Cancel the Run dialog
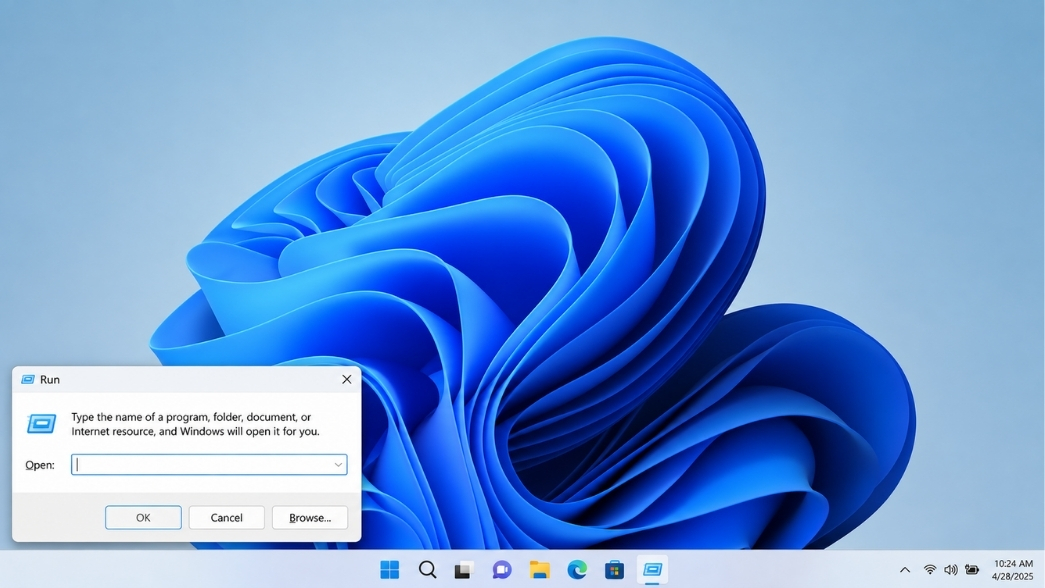Screen dimensions: 1045x588 [x=227, y=517]
